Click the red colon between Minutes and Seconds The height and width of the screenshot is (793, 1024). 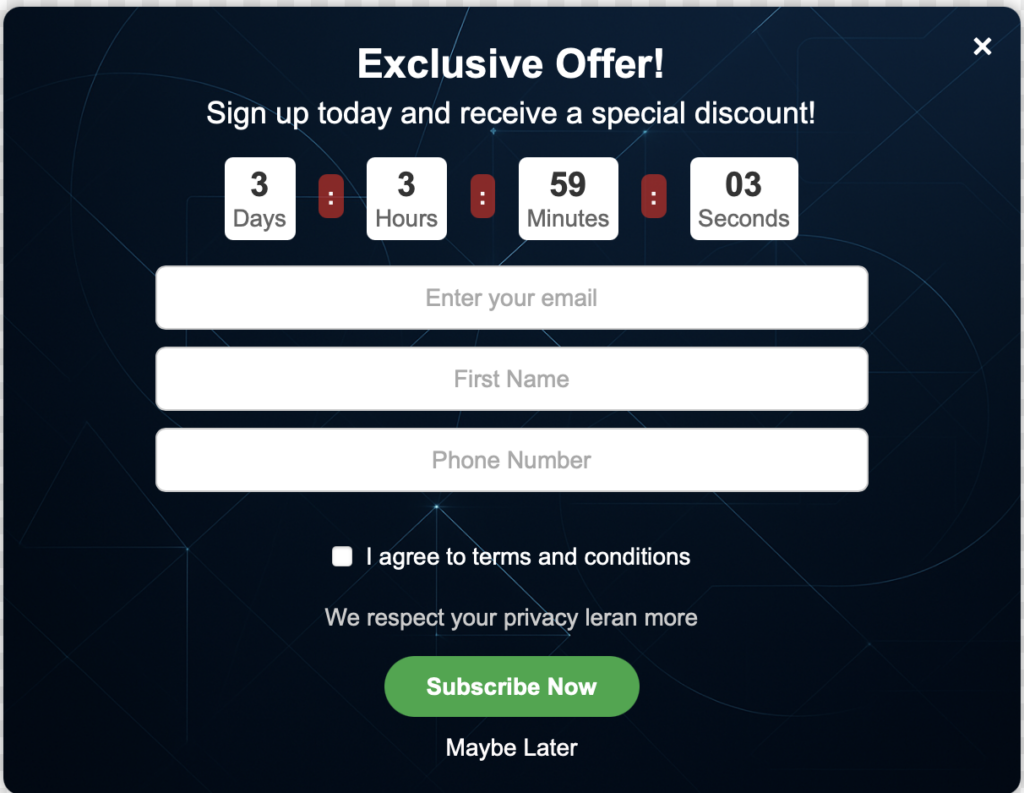point(654,197)
